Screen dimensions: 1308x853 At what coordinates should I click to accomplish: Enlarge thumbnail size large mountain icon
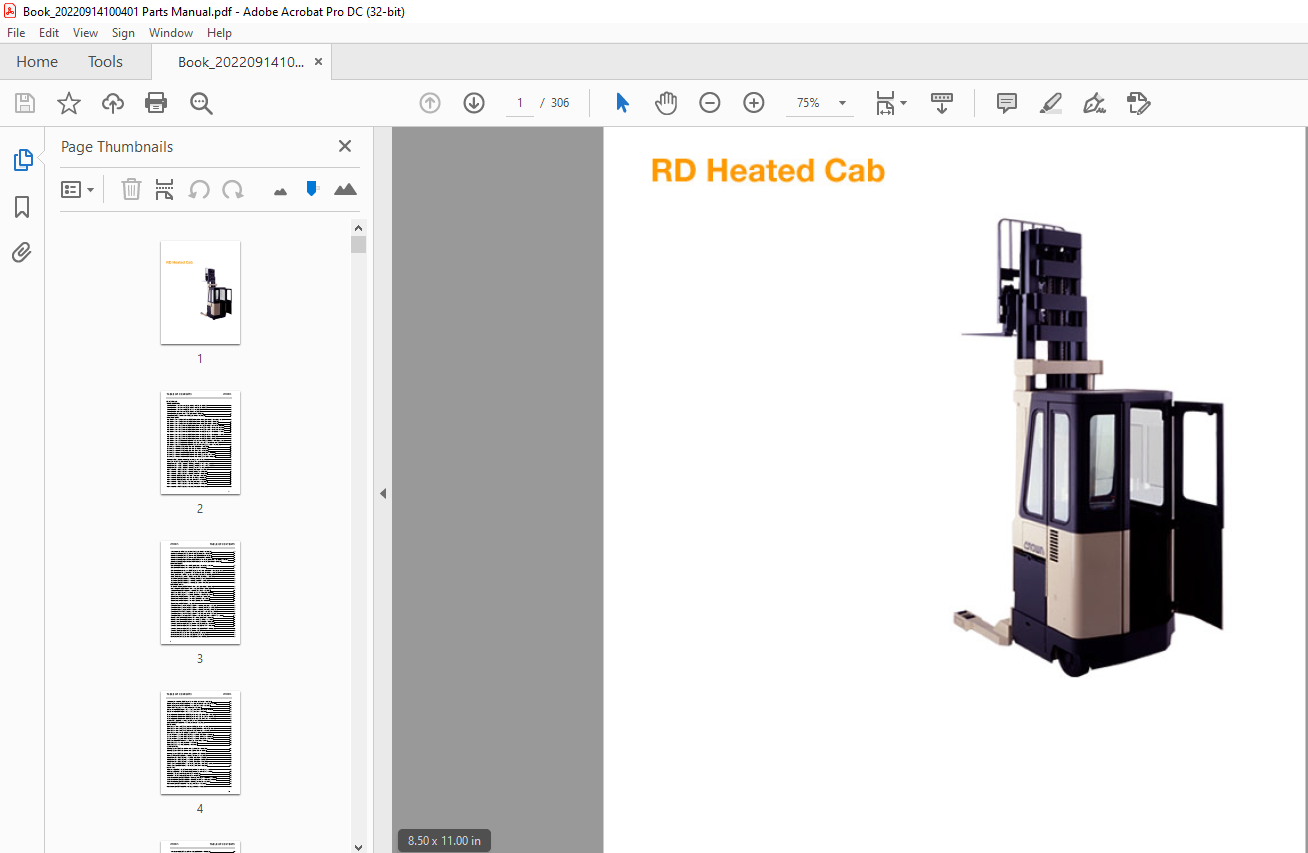[x=345, y=189]
